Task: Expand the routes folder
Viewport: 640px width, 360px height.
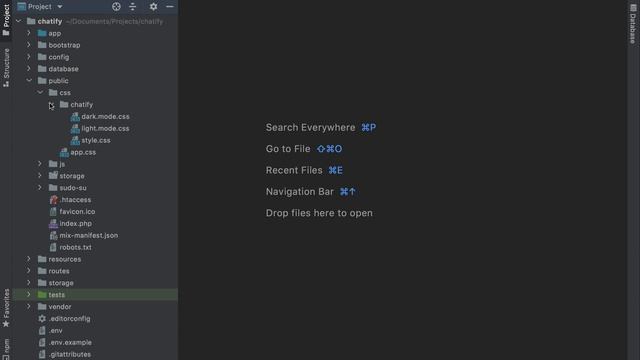Action: pos(29,271)
